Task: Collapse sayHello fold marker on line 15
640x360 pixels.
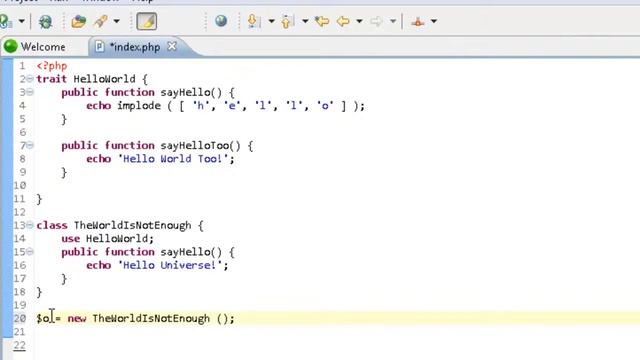Action: coord(30,252)
